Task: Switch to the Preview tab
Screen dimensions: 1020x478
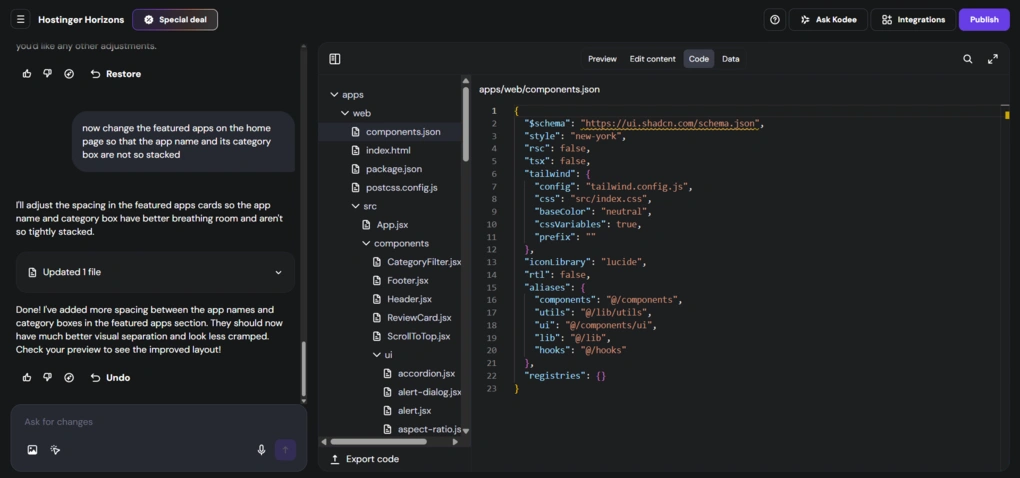Action: [602, 59]
